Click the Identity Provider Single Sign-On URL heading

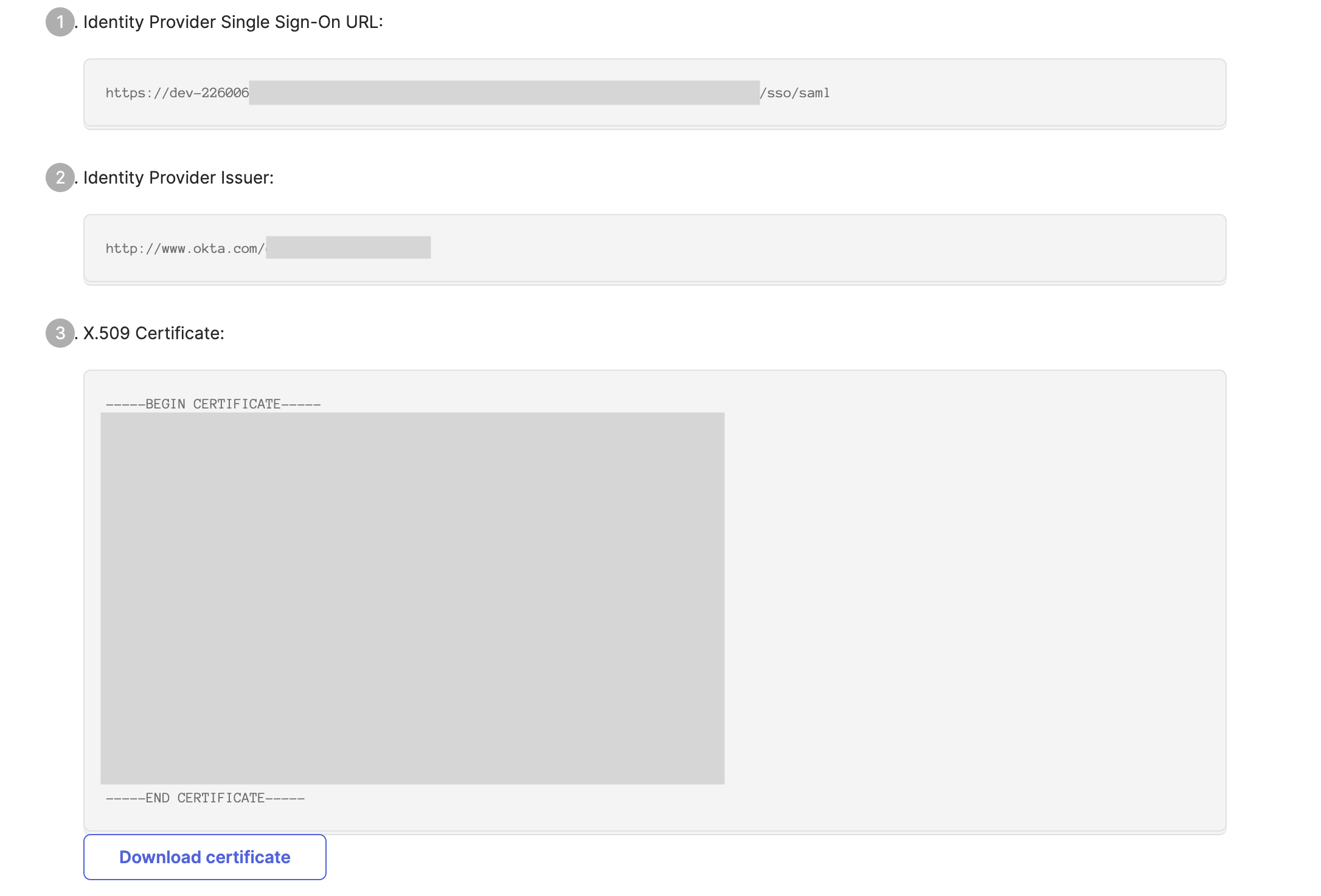pyautogui.click(x=233, y=22)
